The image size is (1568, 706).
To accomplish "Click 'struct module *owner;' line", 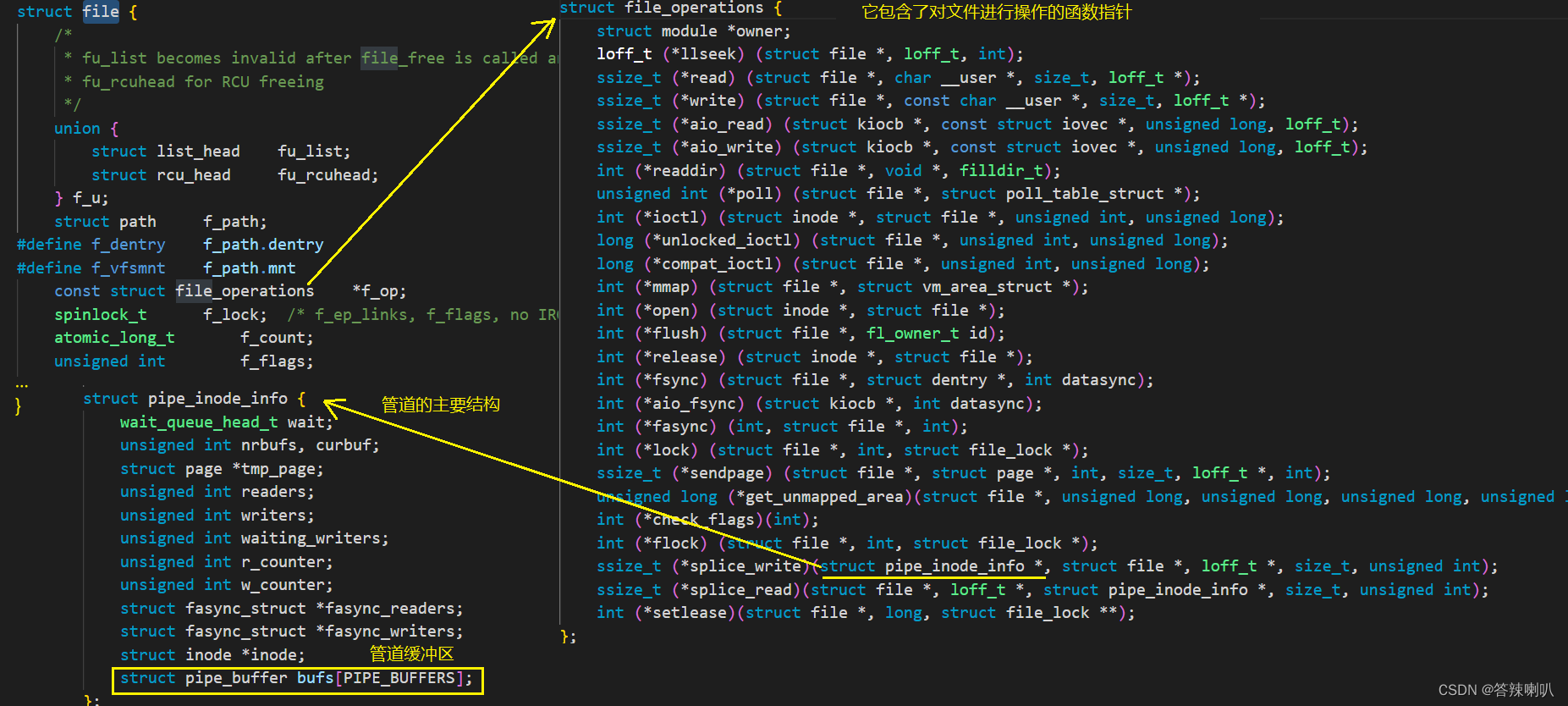I will pos(694,31).
